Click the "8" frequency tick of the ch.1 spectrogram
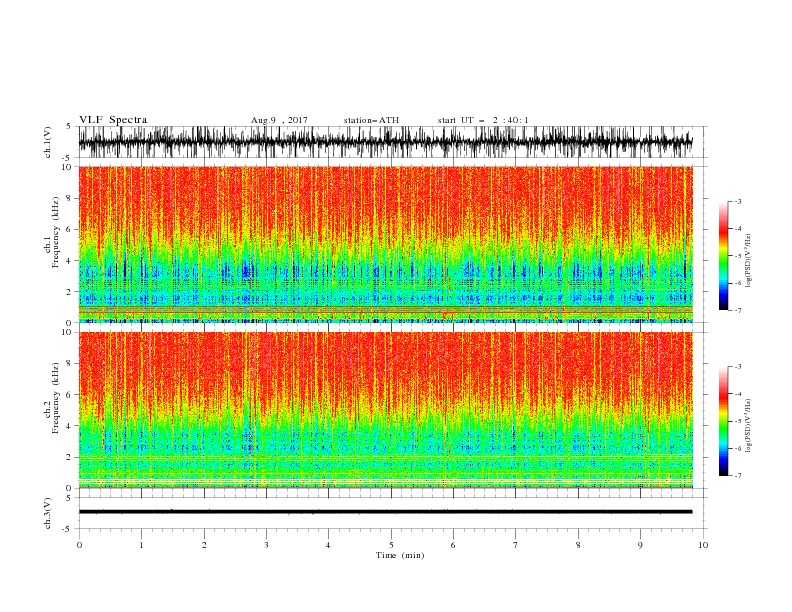The width and height of the screenshot is (792, 612). tap(69, 198)
